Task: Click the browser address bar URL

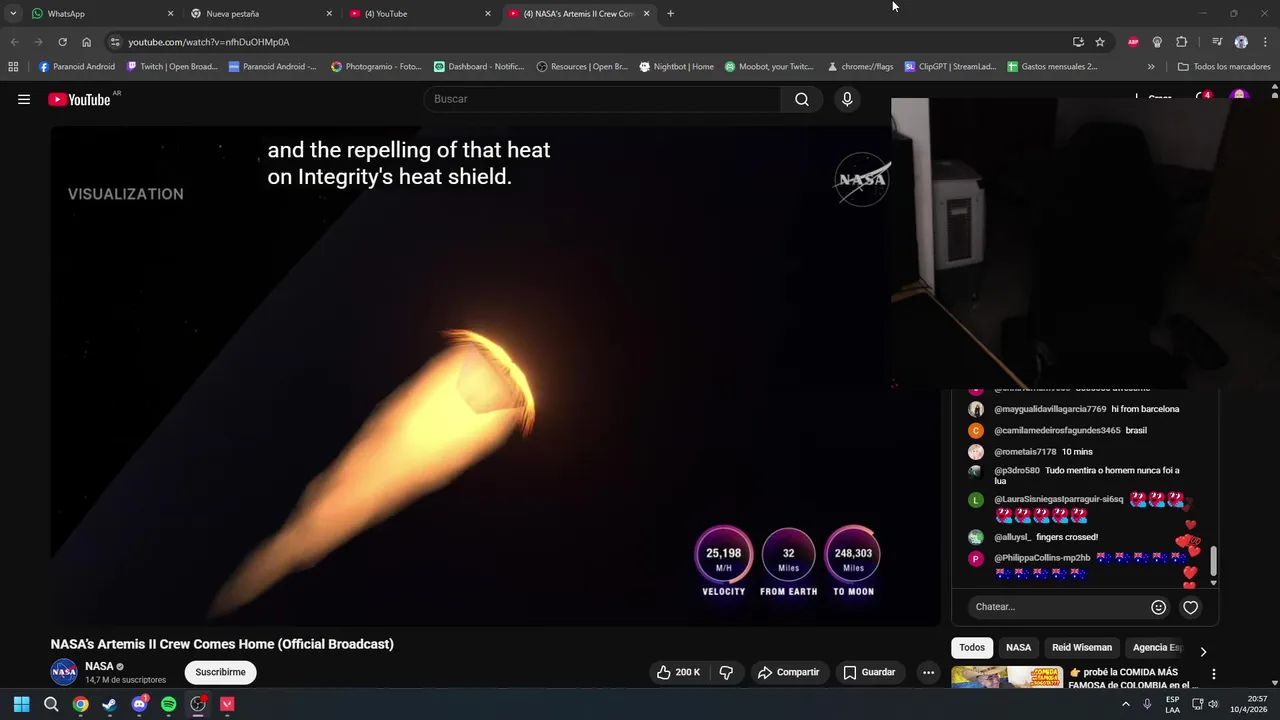Action: pyautogui.click(x=209, y=42)
